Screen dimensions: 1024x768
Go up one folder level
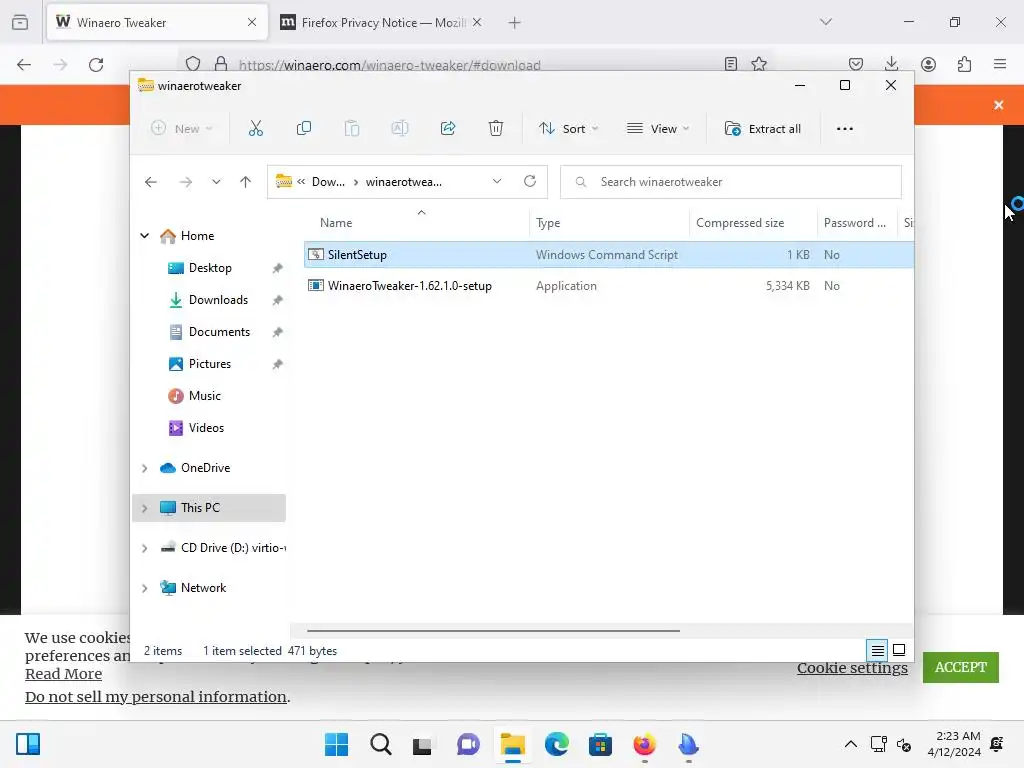pos(246,182)
